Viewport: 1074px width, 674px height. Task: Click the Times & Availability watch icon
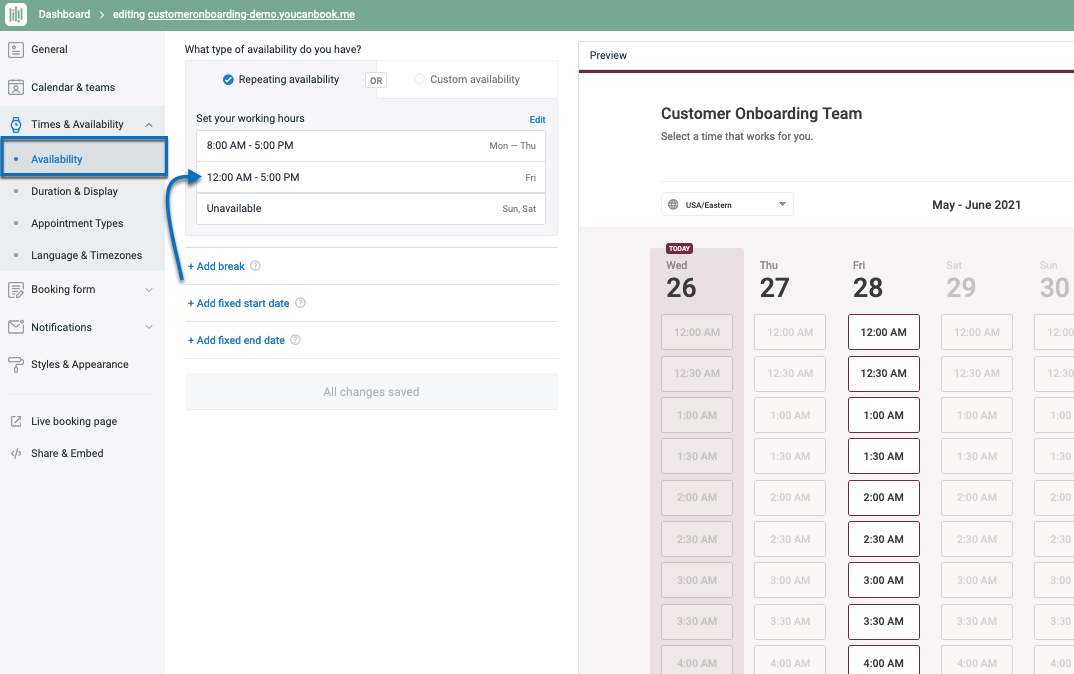tap(16, 125)
